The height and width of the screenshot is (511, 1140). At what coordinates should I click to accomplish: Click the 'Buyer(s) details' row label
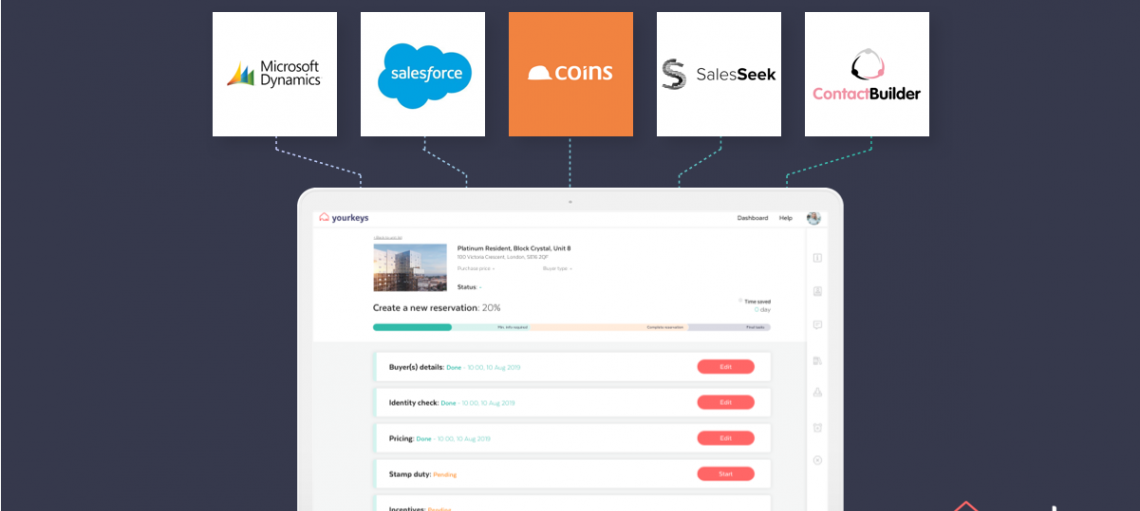[x=417, y=367]
